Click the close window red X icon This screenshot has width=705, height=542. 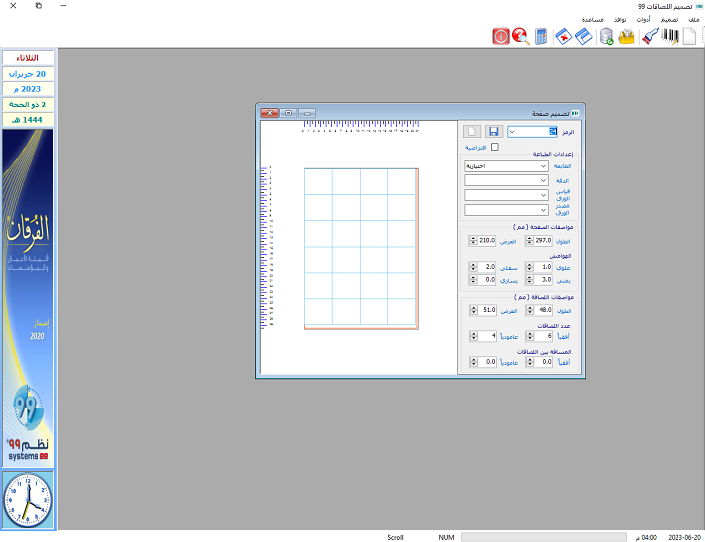pos(564,37)
